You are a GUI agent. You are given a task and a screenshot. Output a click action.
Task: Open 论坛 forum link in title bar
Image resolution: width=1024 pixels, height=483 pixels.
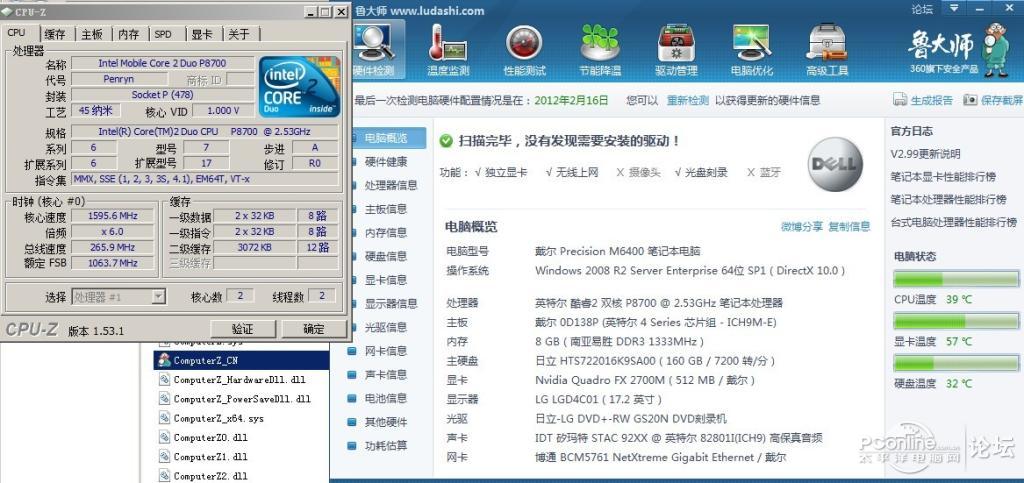[922, 9]
